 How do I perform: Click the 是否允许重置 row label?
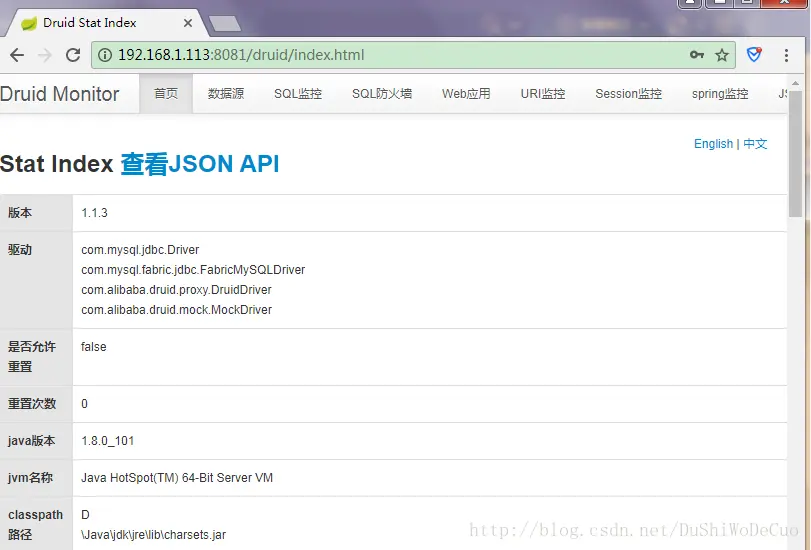(x=32, y=356)
